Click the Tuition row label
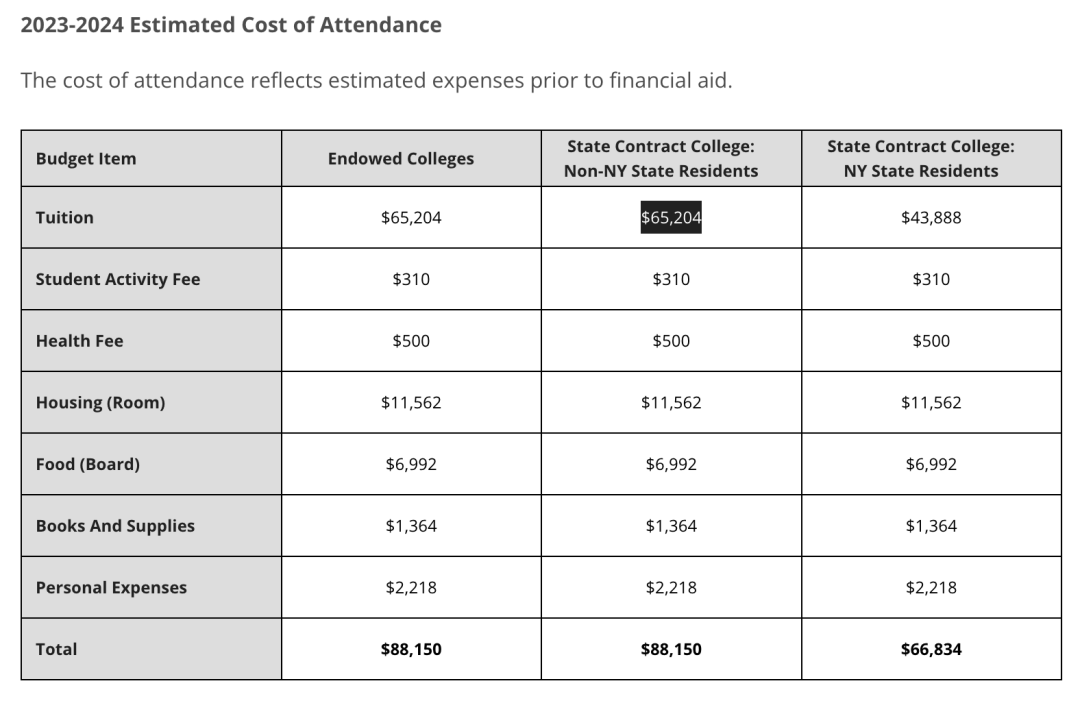 click(65, 218)
